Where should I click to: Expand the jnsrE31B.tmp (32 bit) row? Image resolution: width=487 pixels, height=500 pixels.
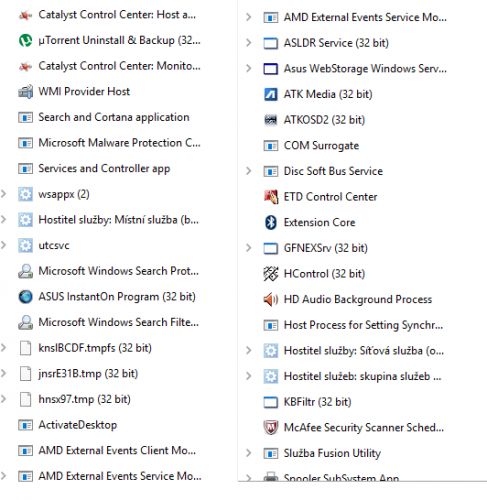[x=4, y=373]
